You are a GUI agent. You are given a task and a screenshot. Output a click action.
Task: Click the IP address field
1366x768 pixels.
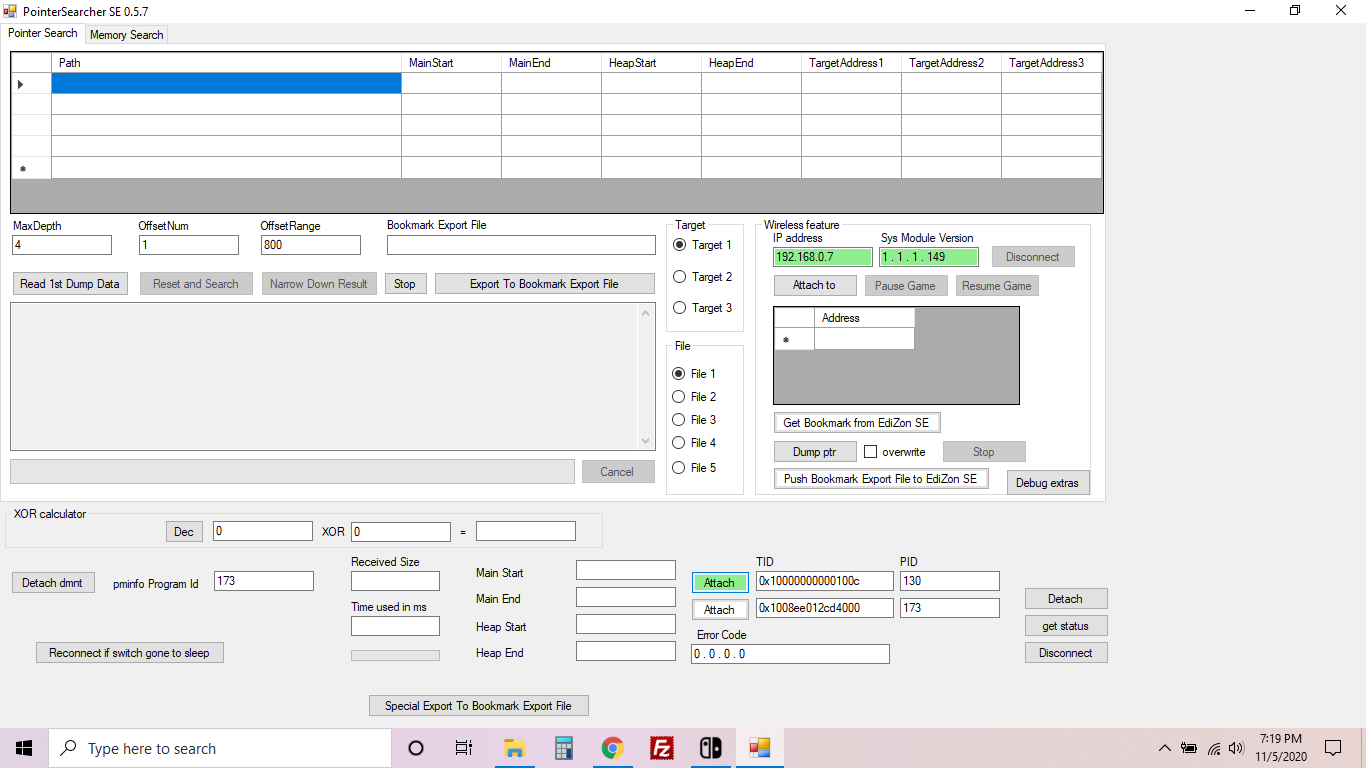pos(823,257)
